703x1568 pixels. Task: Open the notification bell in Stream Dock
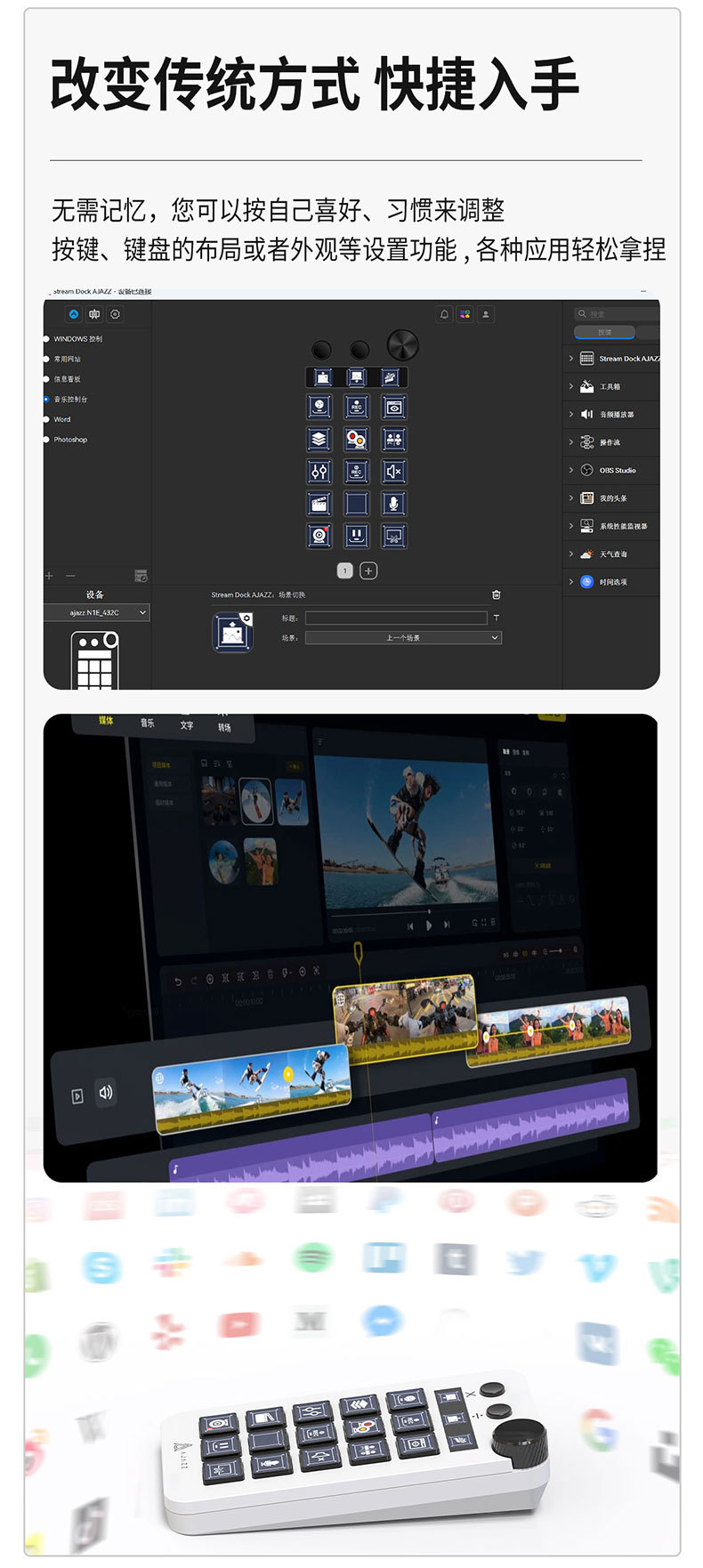pyautogui.click(x=444, y=314)
